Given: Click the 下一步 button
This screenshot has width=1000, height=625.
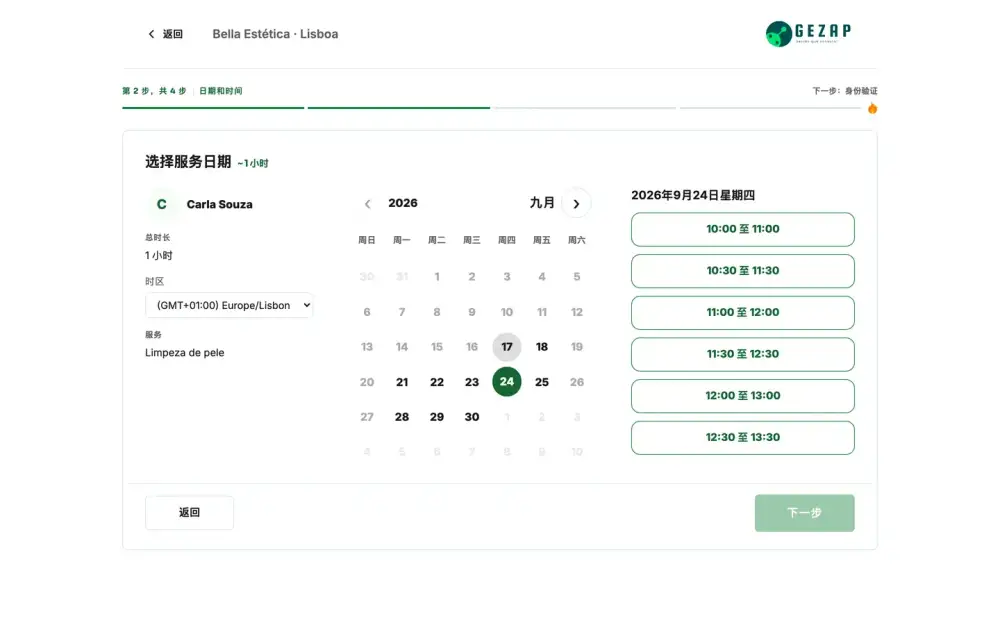Looking at the screenshot, I should tap(804, 513).
